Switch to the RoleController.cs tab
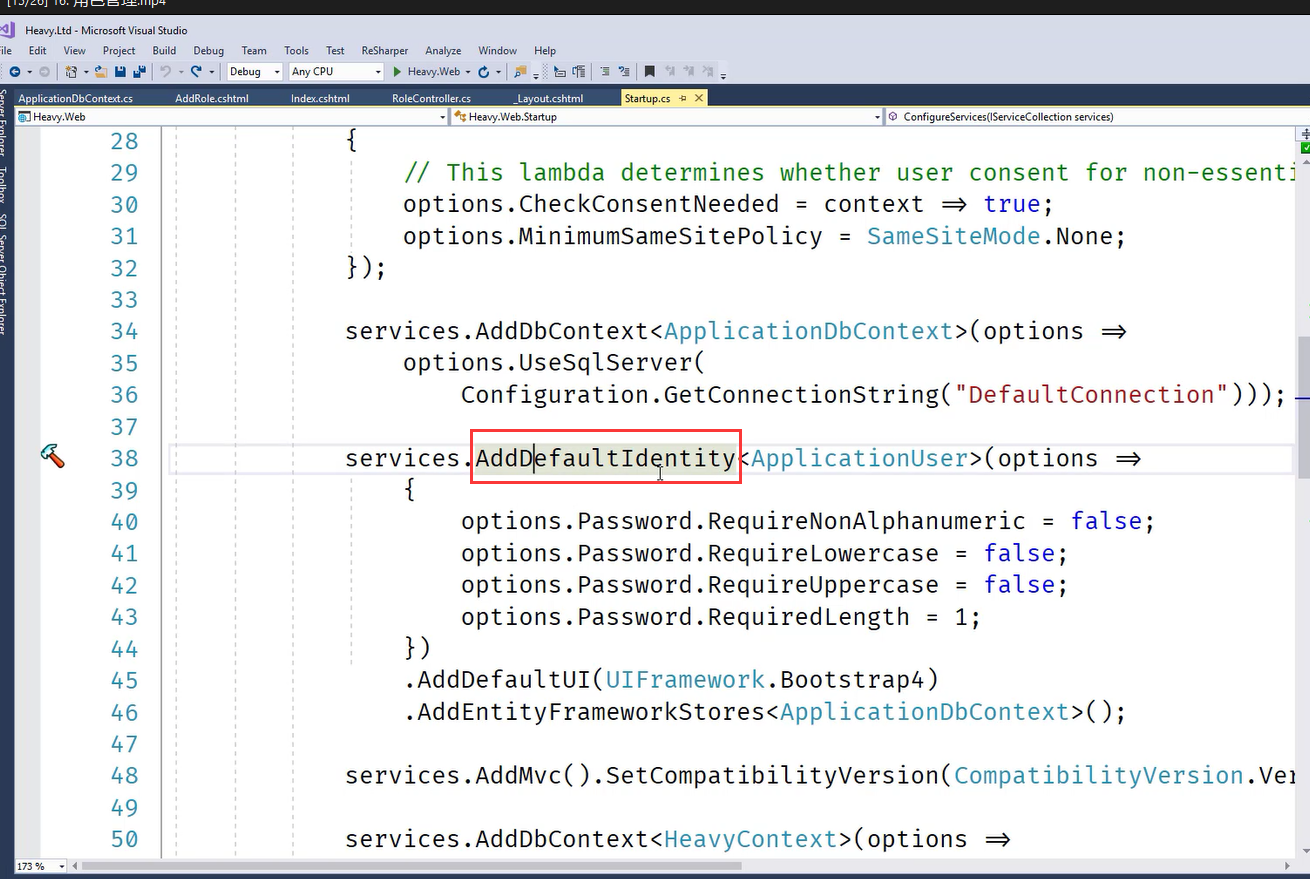Screen dimensions: 1310x879 431,98
